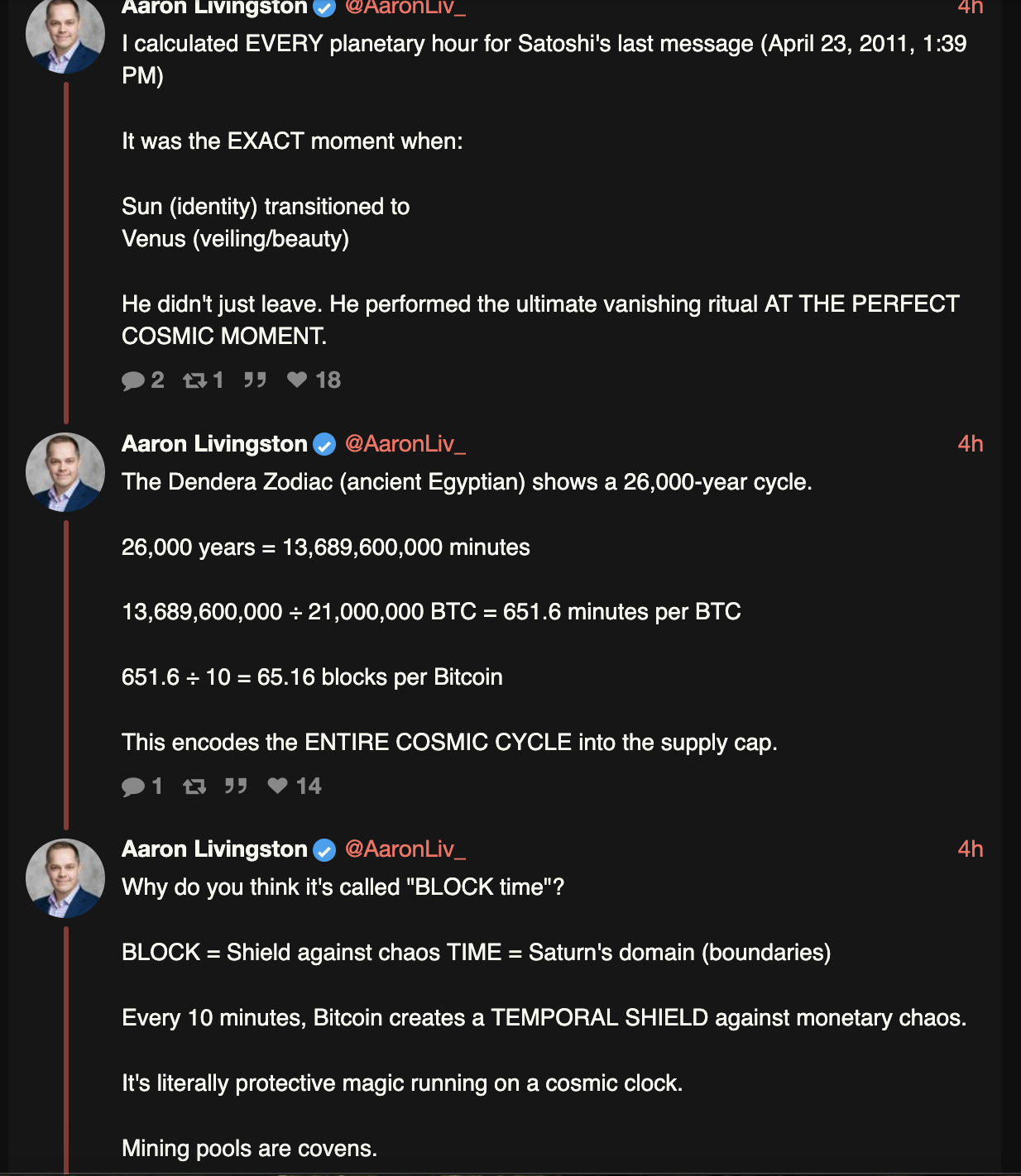Reply to the Dendera Zodiac post
This screenshot has width=1021, height=1176.
pos(142,786)
